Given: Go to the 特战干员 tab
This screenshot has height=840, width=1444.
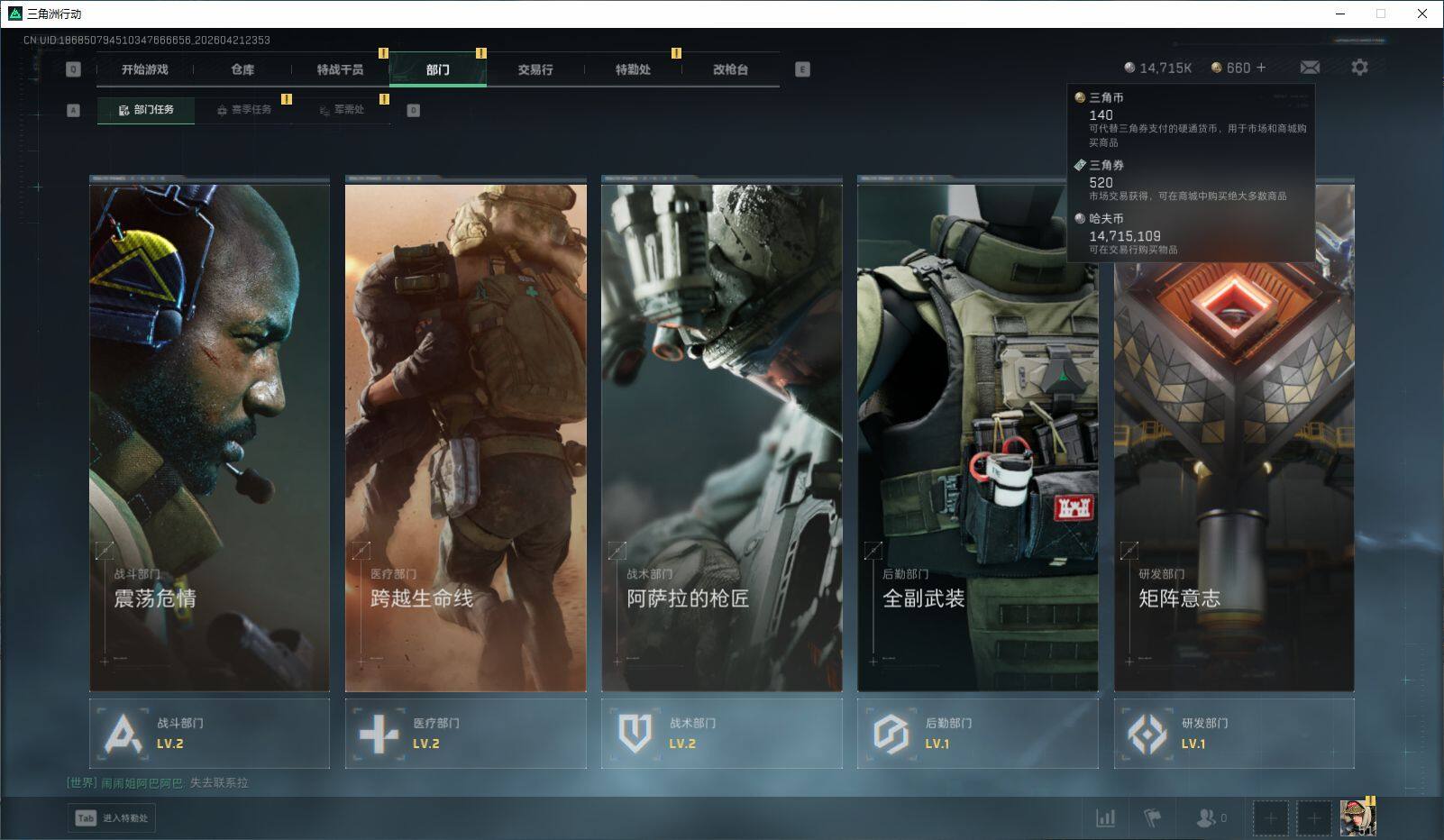Looking at the screenshot, I should tap(340, 69).
